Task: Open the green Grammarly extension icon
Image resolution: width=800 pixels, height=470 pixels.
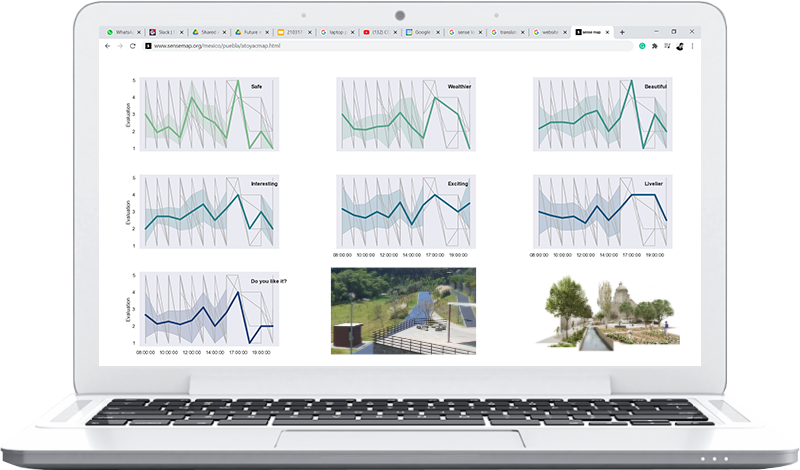Action: tap(643, 46)
